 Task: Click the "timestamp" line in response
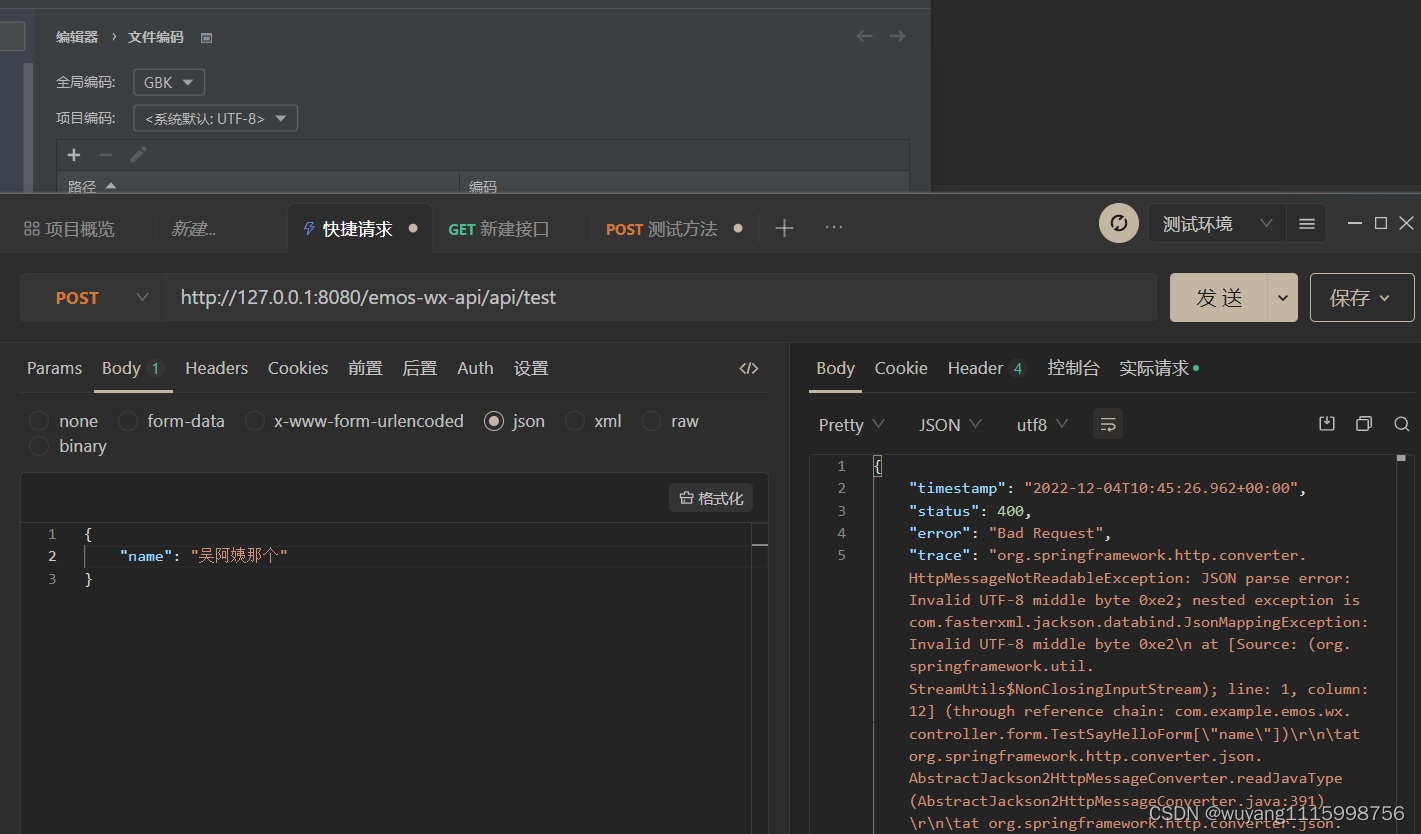click(1108, 488)
